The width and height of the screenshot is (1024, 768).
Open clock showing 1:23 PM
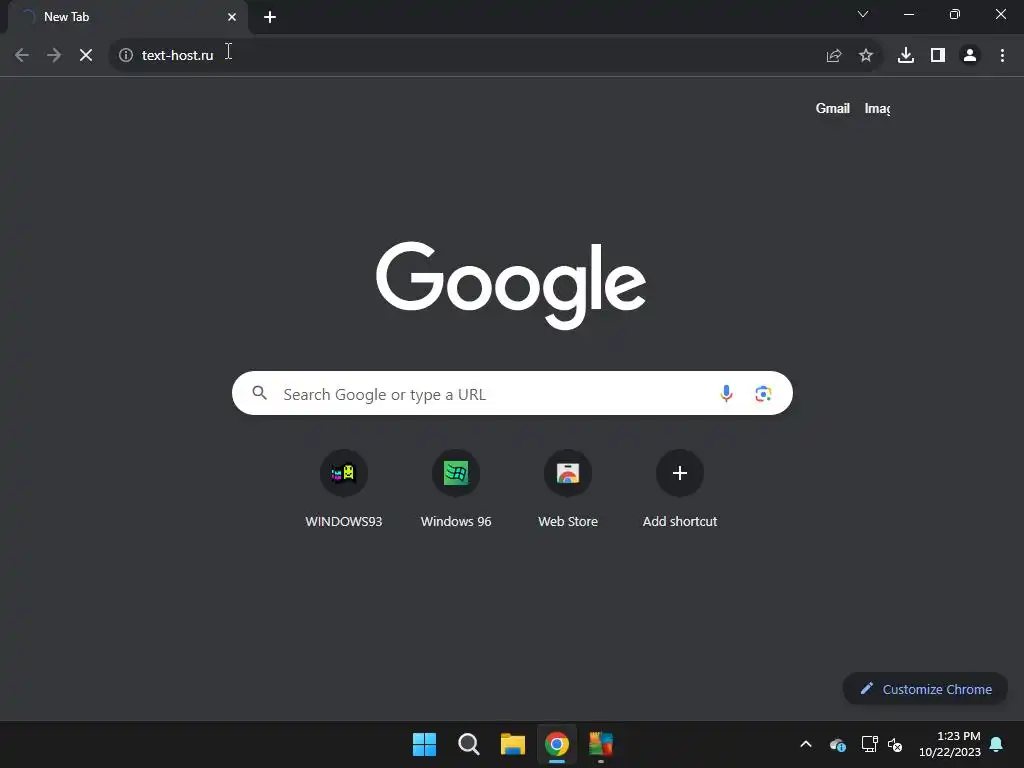pyautogui.click(x=950, y=744)
